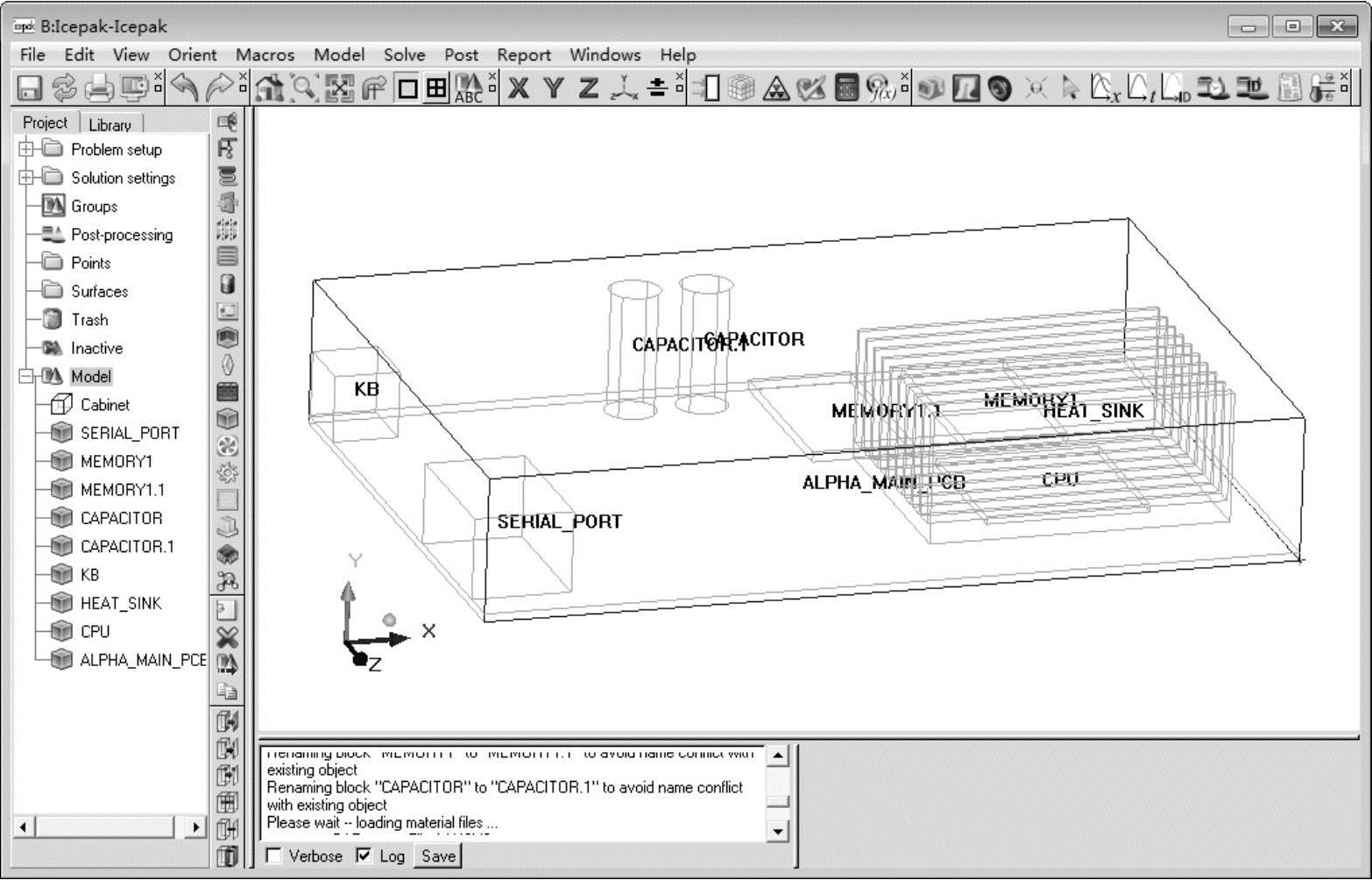Click the Delete X icon in the vertical toolbar
Image resolution: width=1372 pixels, height=880 pixels.
click(227, 637)
